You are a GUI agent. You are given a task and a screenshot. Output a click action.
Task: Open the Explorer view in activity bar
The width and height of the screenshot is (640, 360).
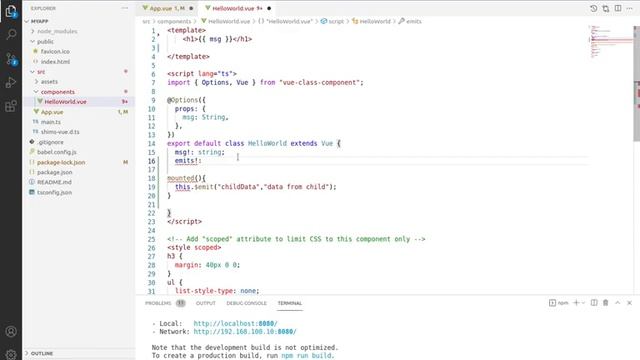pyautogui.click(x=11, y=11)
